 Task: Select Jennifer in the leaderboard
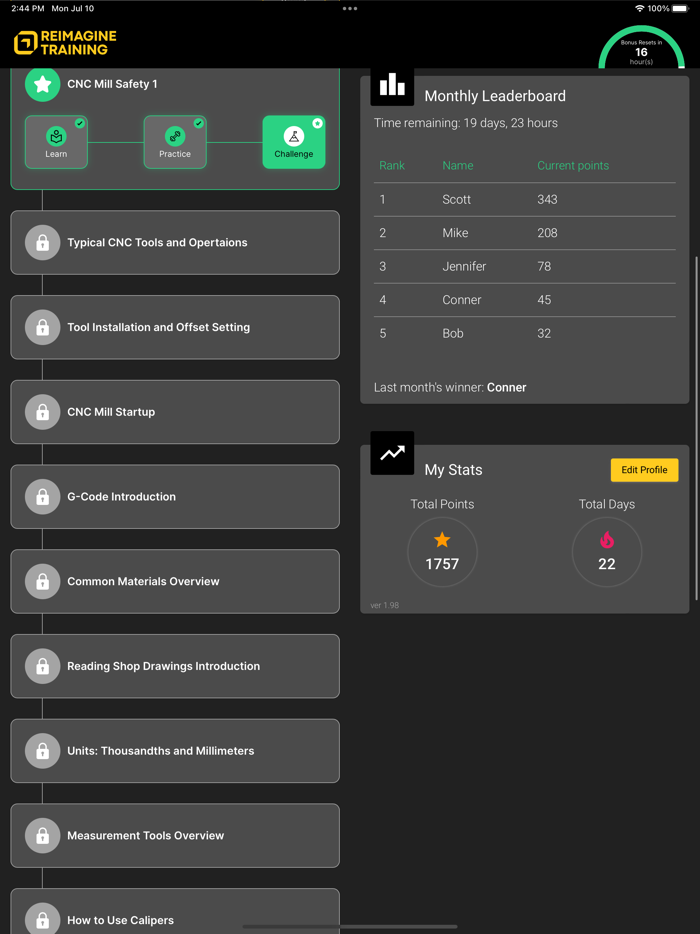464,266
